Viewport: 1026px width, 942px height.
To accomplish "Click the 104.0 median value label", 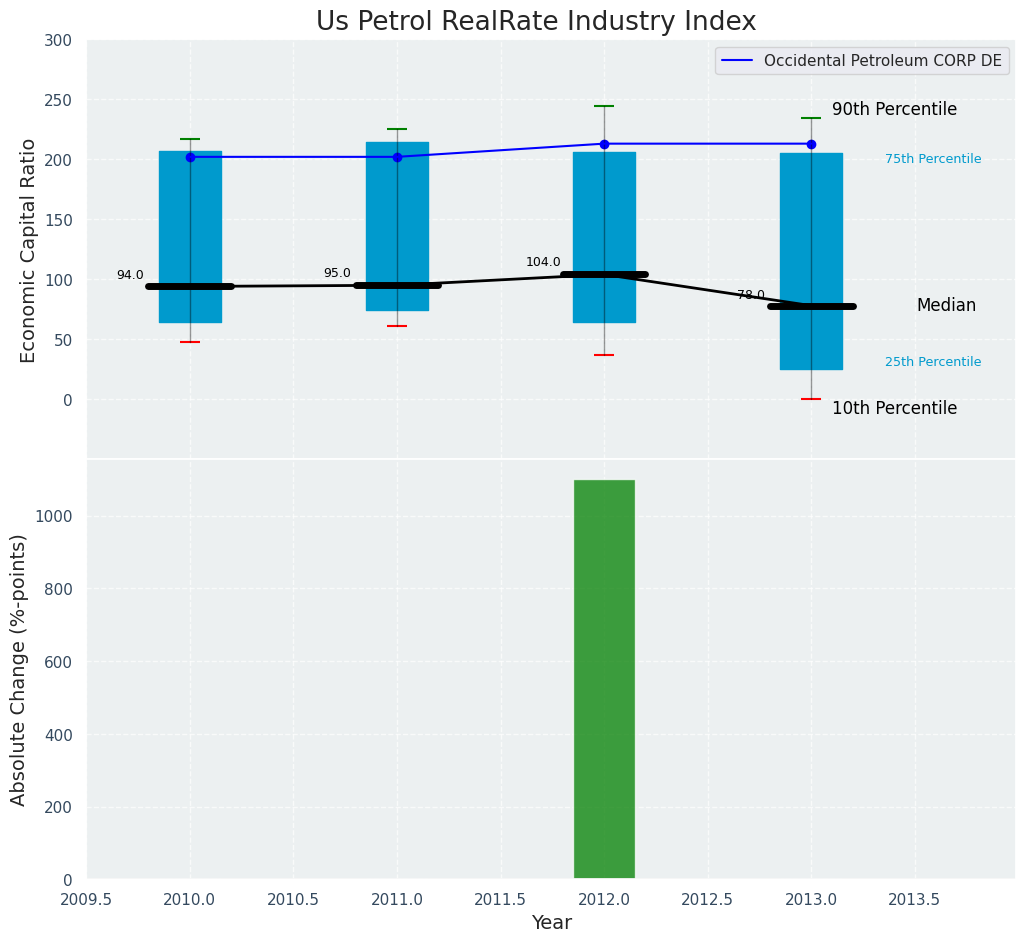I will coord(543,262).
